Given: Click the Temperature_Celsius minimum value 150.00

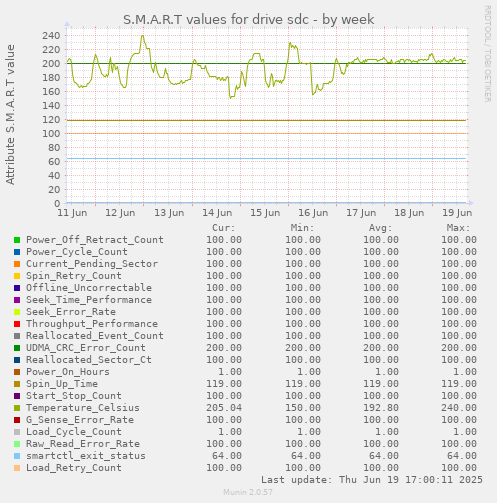Looking at the screenshot, I should coord(303,408).
